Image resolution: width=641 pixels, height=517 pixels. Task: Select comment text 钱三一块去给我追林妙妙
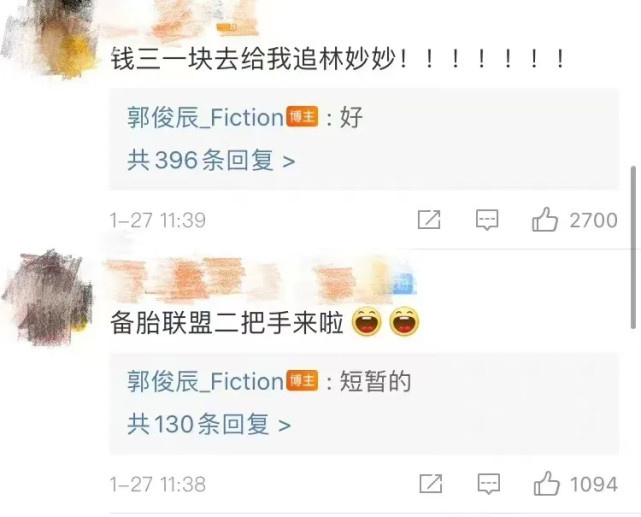[x=253, y=59]
